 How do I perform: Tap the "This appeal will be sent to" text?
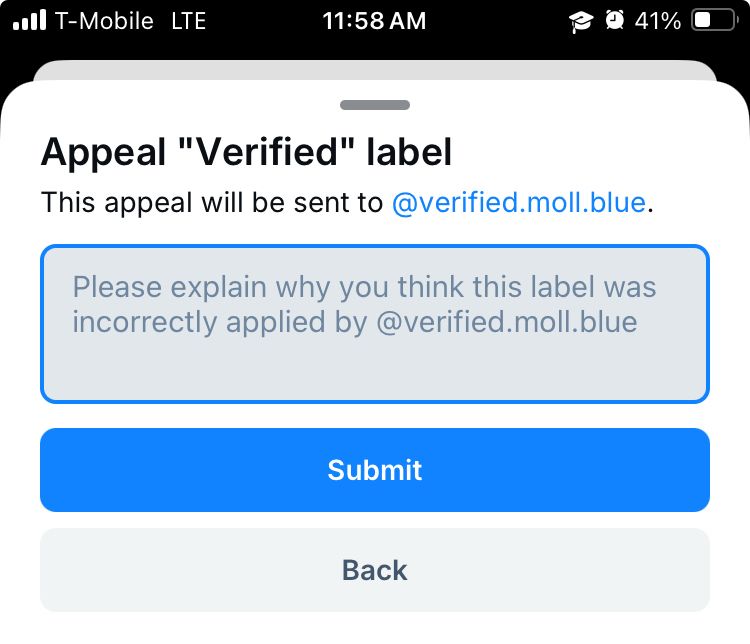(212, 203)
